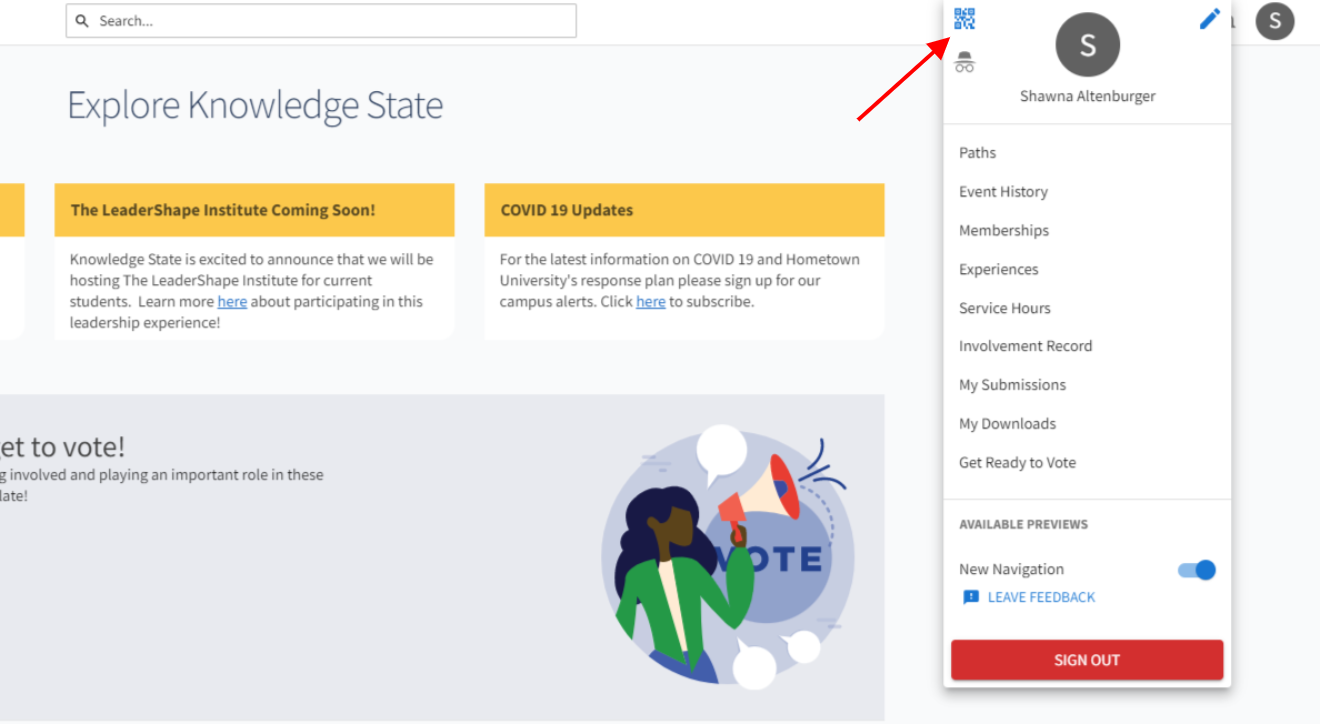The width and height of the screenshot is (1320, 724).
Task: Click into the Search input field
Action: (x=321, y=21)
